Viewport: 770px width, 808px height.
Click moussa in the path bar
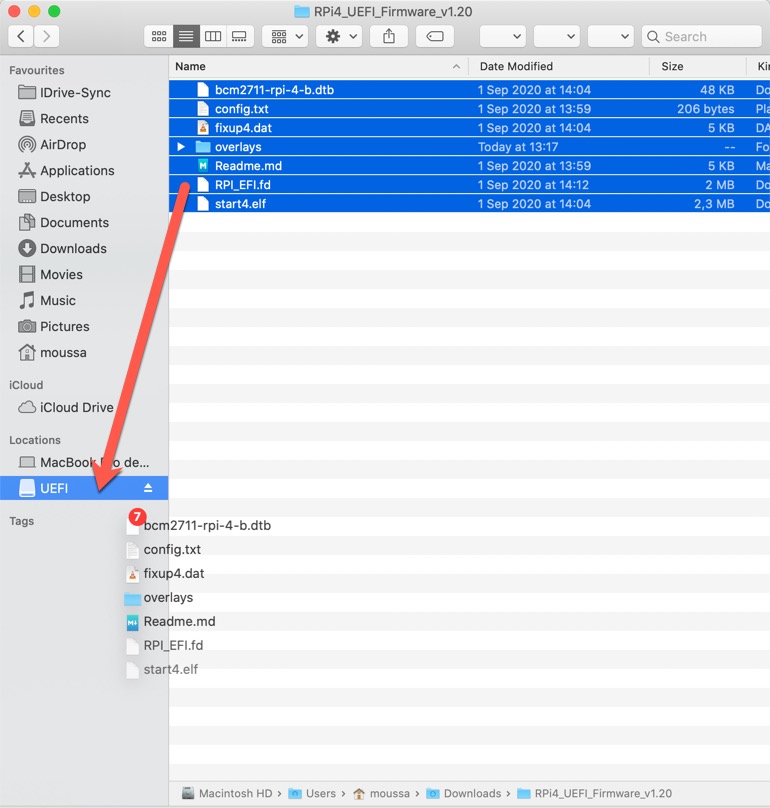coord(381,793)
